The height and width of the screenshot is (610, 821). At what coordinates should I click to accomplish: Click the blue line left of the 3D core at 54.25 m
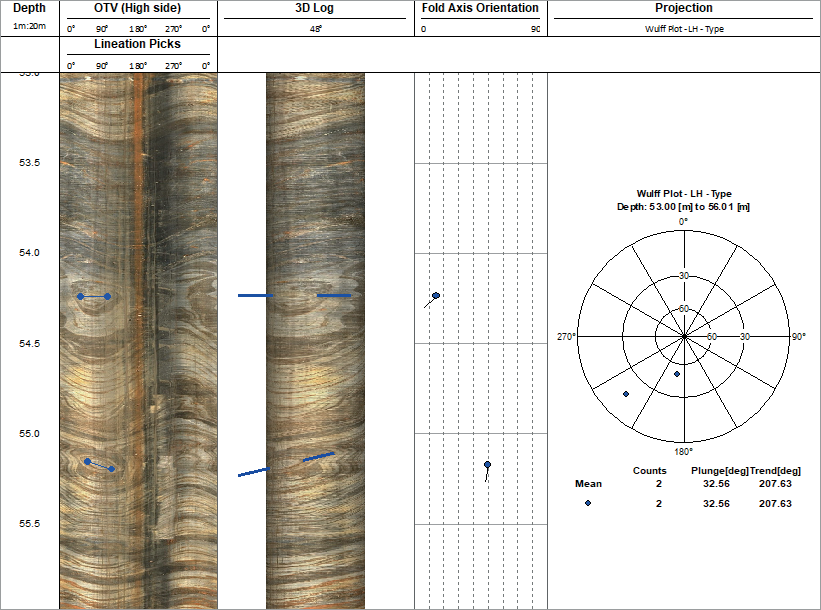tap(254, 296)
